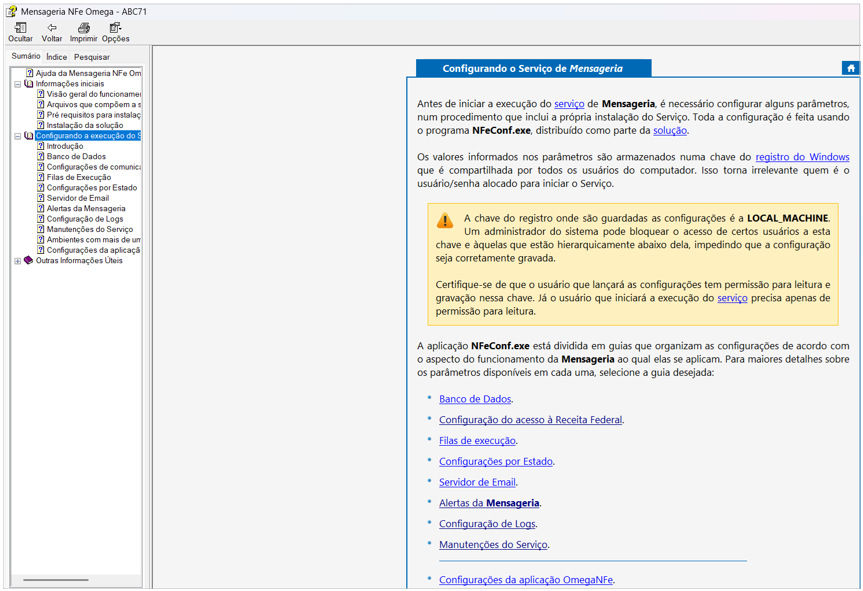
Task: Click book icon beside Informações iniciais
Action: [29, 84]
